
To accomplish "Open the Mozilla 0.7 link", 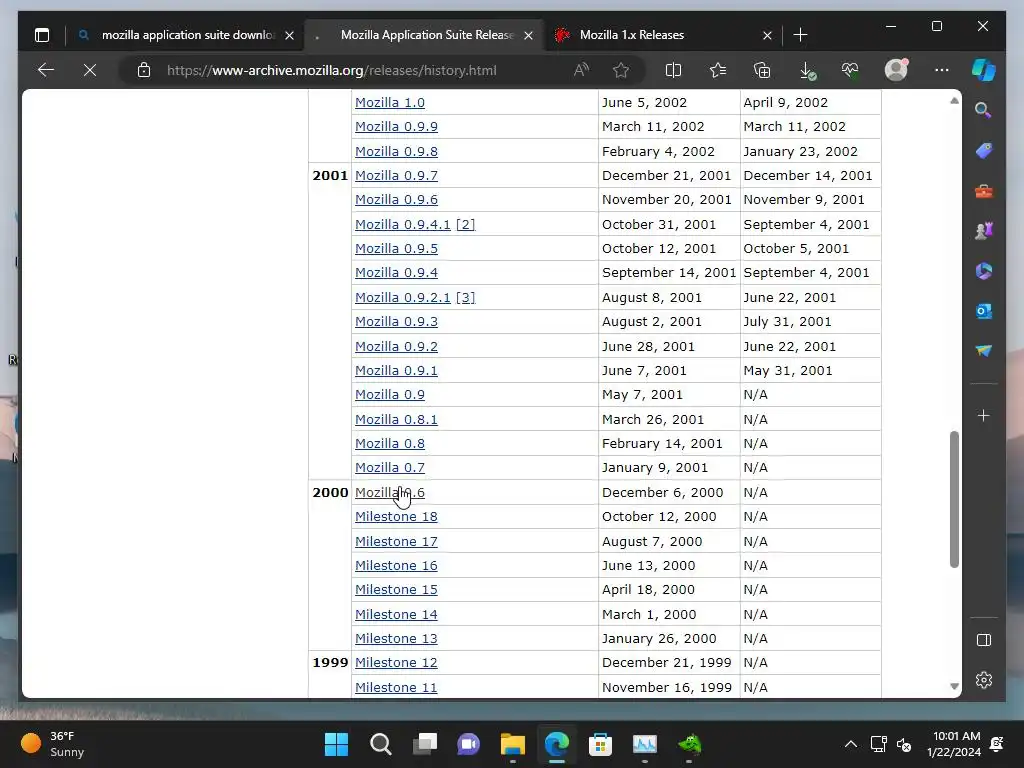I will point(389,468).
